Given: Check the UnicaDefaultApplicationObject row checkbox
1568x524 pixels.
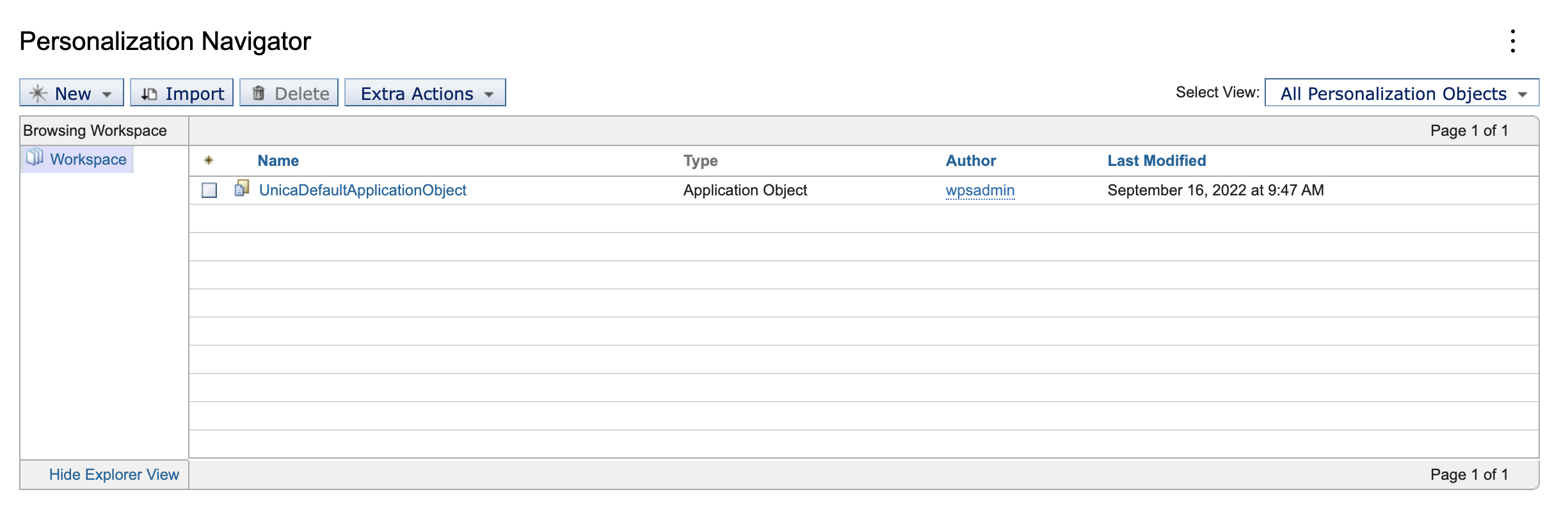Looking at the screenshot, I should (209, 190).
